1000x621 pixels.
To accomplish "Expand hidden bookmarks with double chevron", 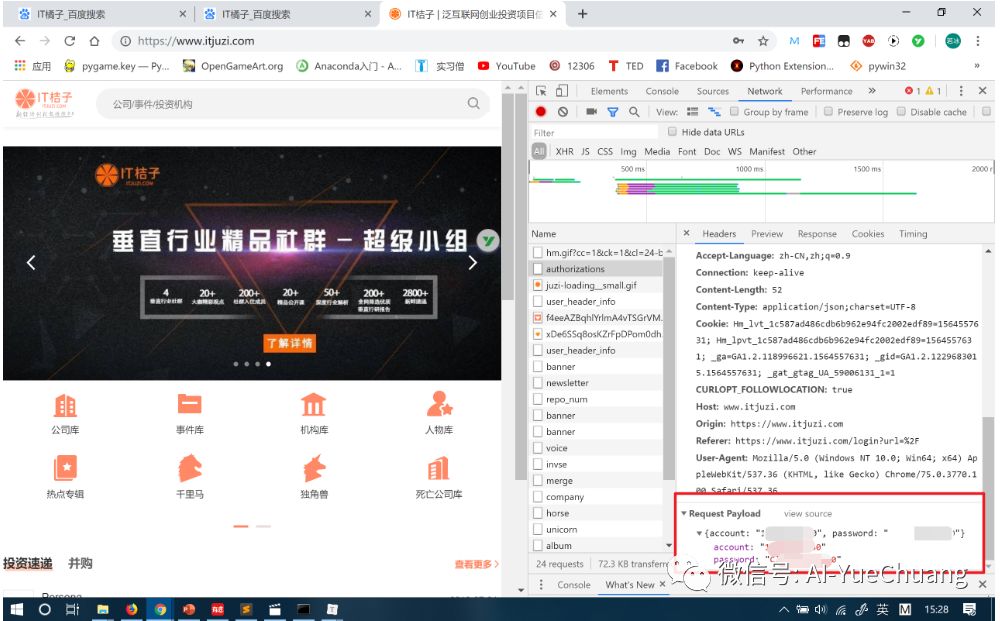I will pyautogui.click(x=976, y=66).
